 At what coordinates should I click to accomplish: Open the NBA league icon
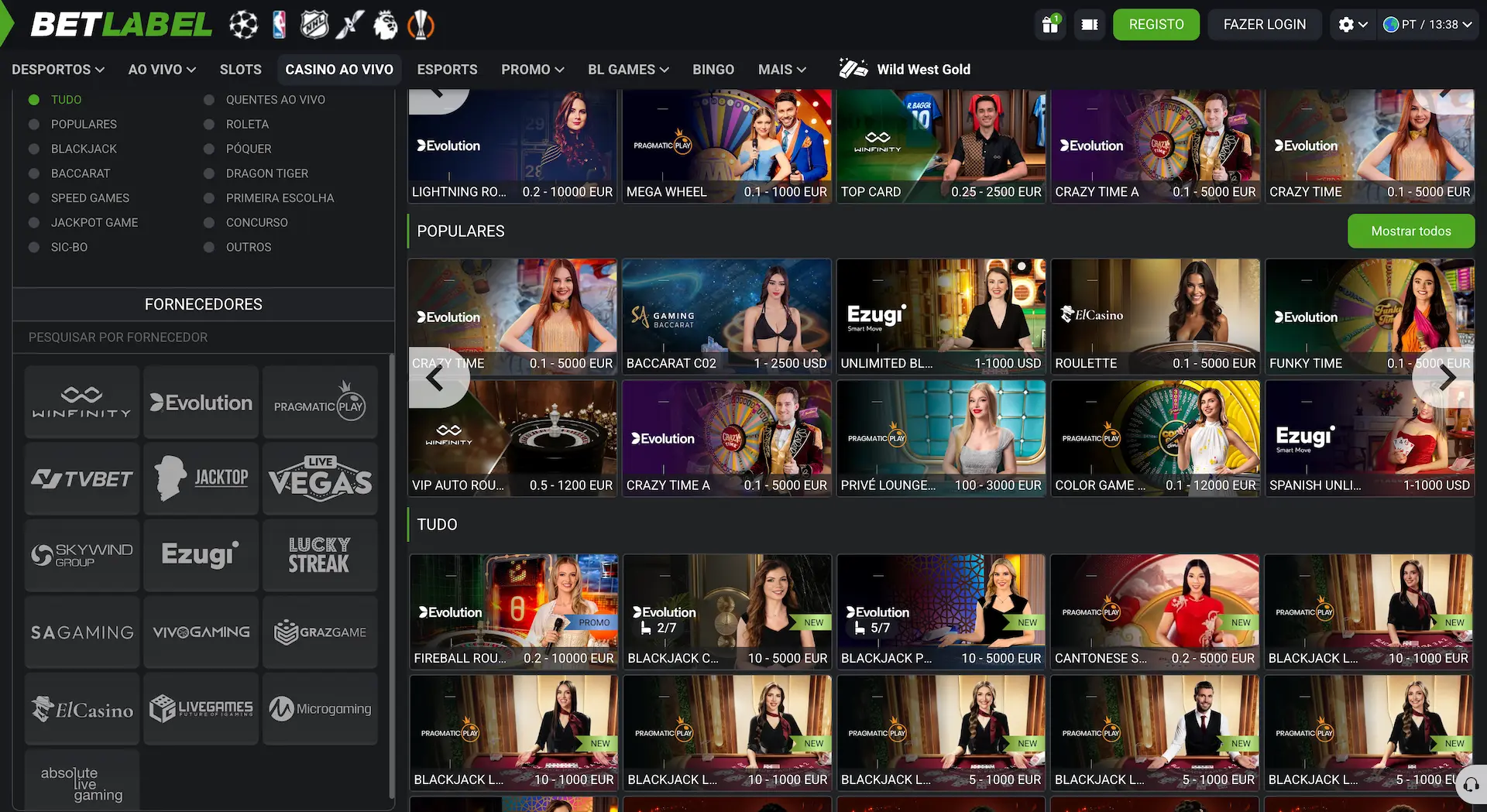coord(280,25)
